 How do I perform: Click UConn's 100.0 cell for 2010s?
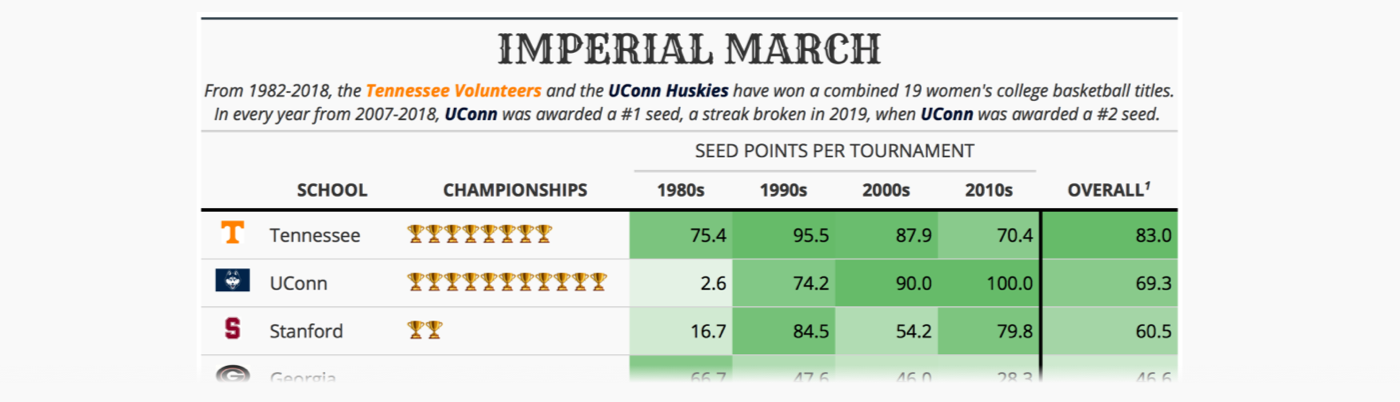pyautogui.click(x=1007, y=283)
